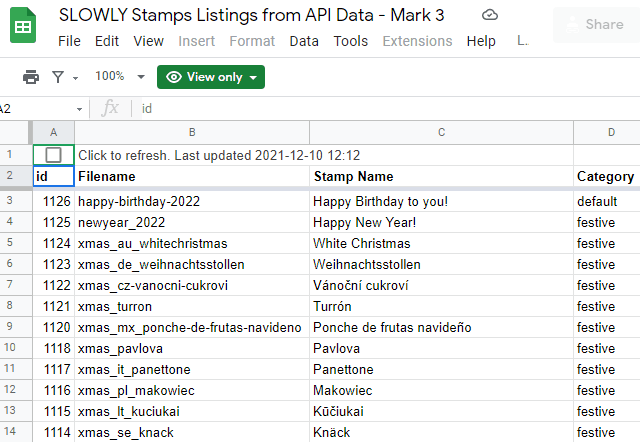This screenshot has width=640, height=442.
Task: Select the 'Turrón' stamp name cell
Action: (x=441, y=307)
